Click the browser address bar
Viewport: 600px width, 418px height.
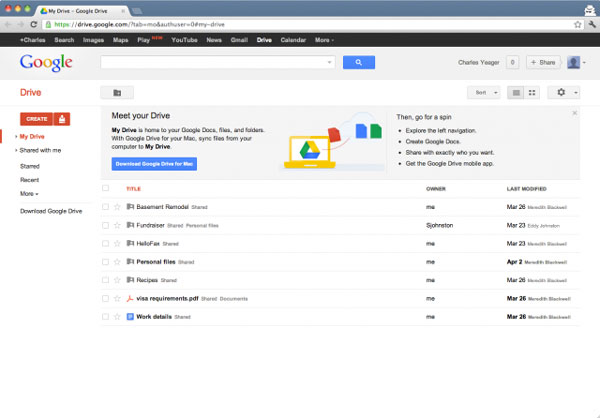tap(310, 24)
